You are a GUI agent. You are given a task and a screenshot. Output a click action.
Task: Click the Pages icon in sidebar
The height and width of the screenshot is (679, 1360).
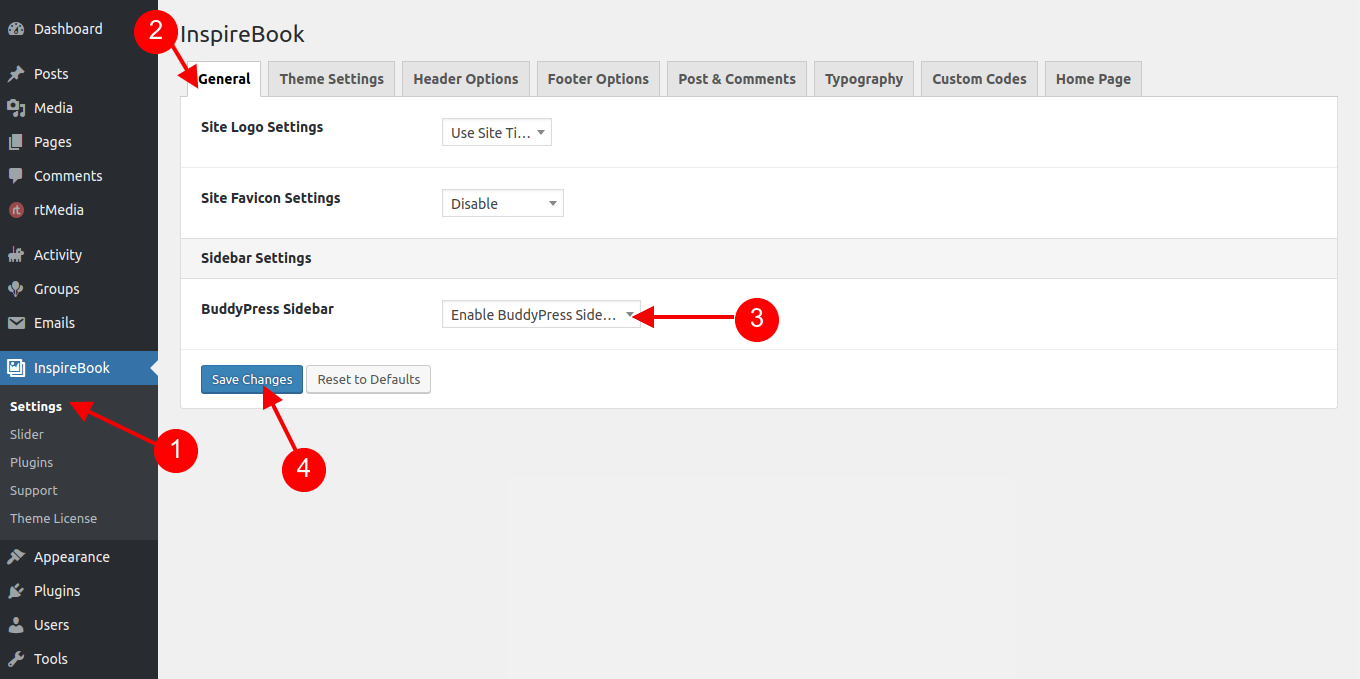(16, 142)
